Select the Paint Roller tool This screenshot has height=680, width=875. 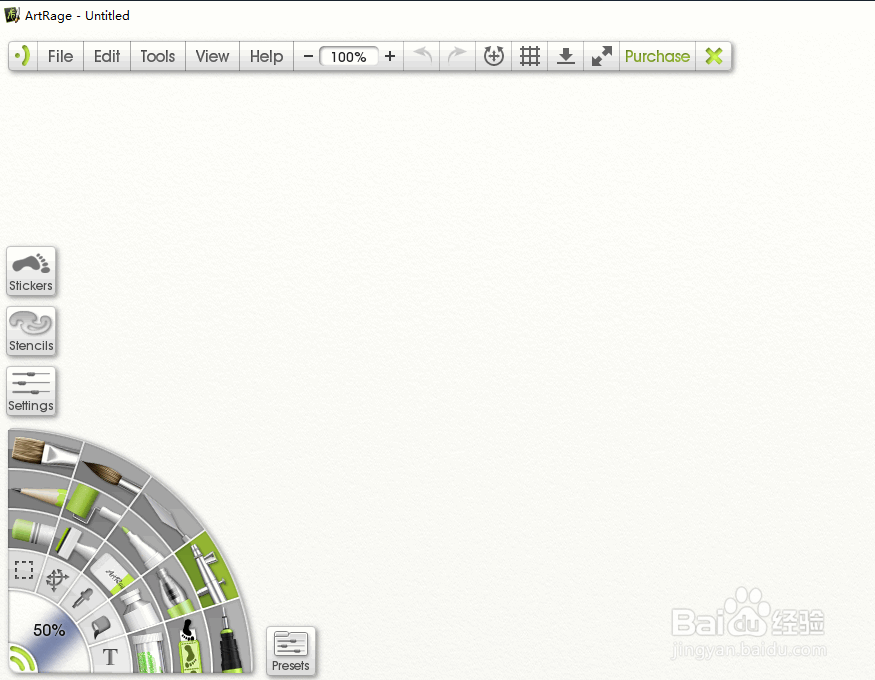tap(89, 502)
